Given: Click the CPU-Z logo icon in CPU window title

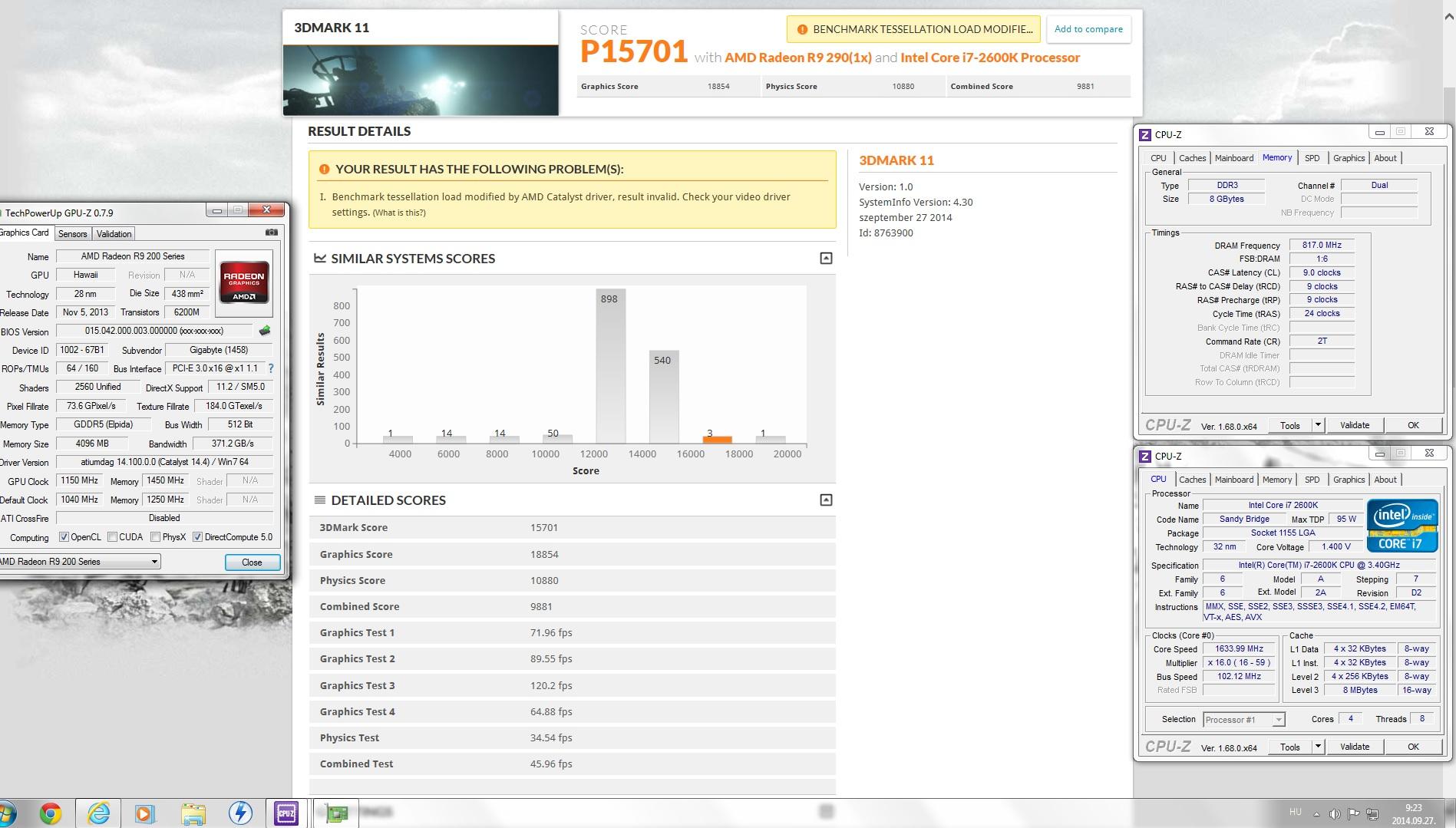Looking at the screenshot, I should (1145, 456).
